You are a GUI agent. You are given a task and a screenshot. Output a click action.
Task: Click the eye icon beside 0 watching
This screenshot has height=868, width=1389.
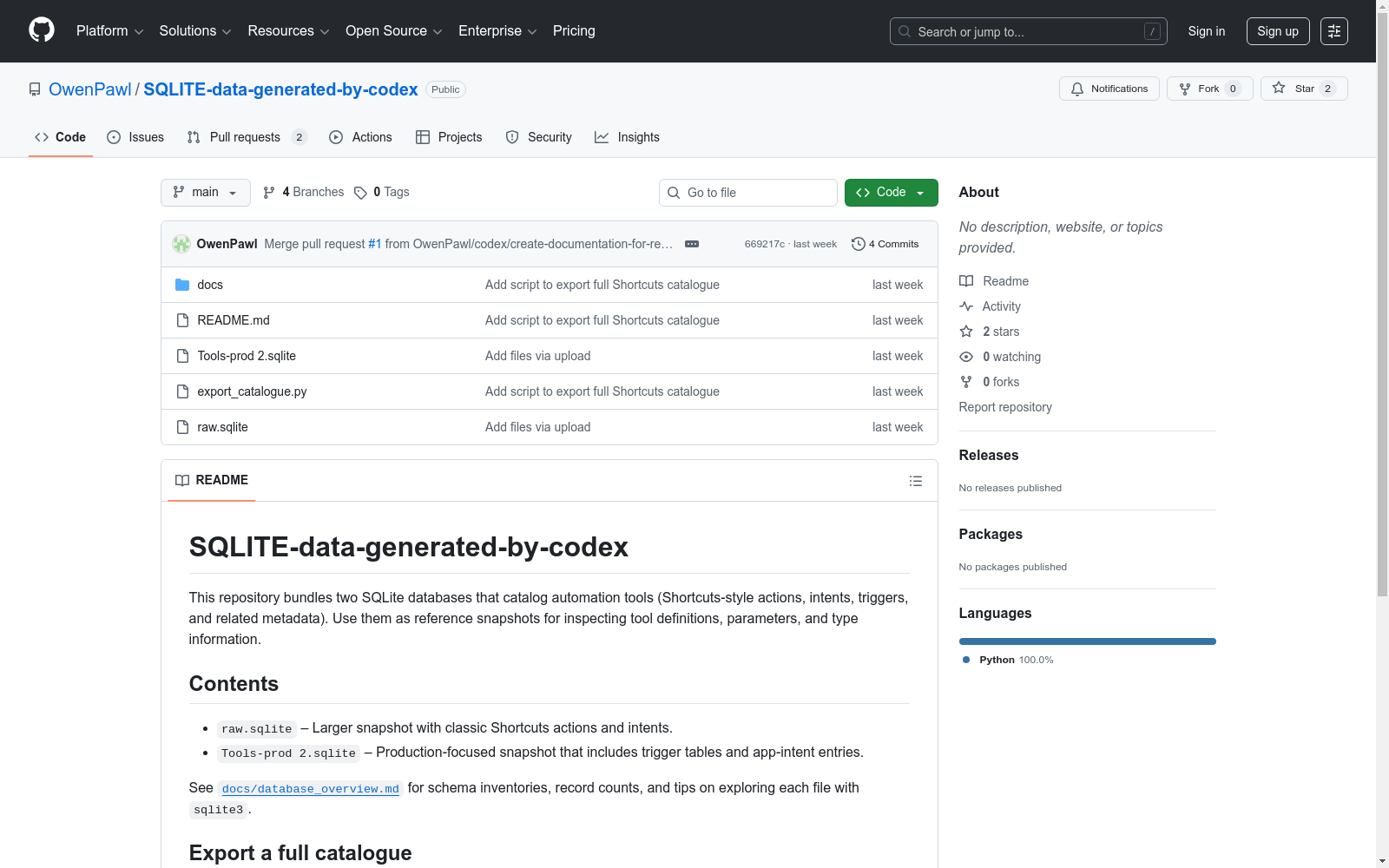pos(966,357)
